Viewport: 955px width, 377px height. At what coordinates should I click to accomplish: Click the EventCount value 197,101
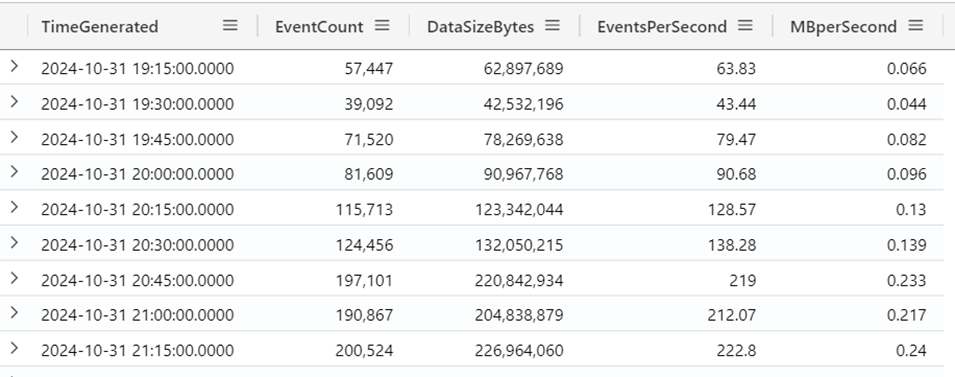click(364, 280)
